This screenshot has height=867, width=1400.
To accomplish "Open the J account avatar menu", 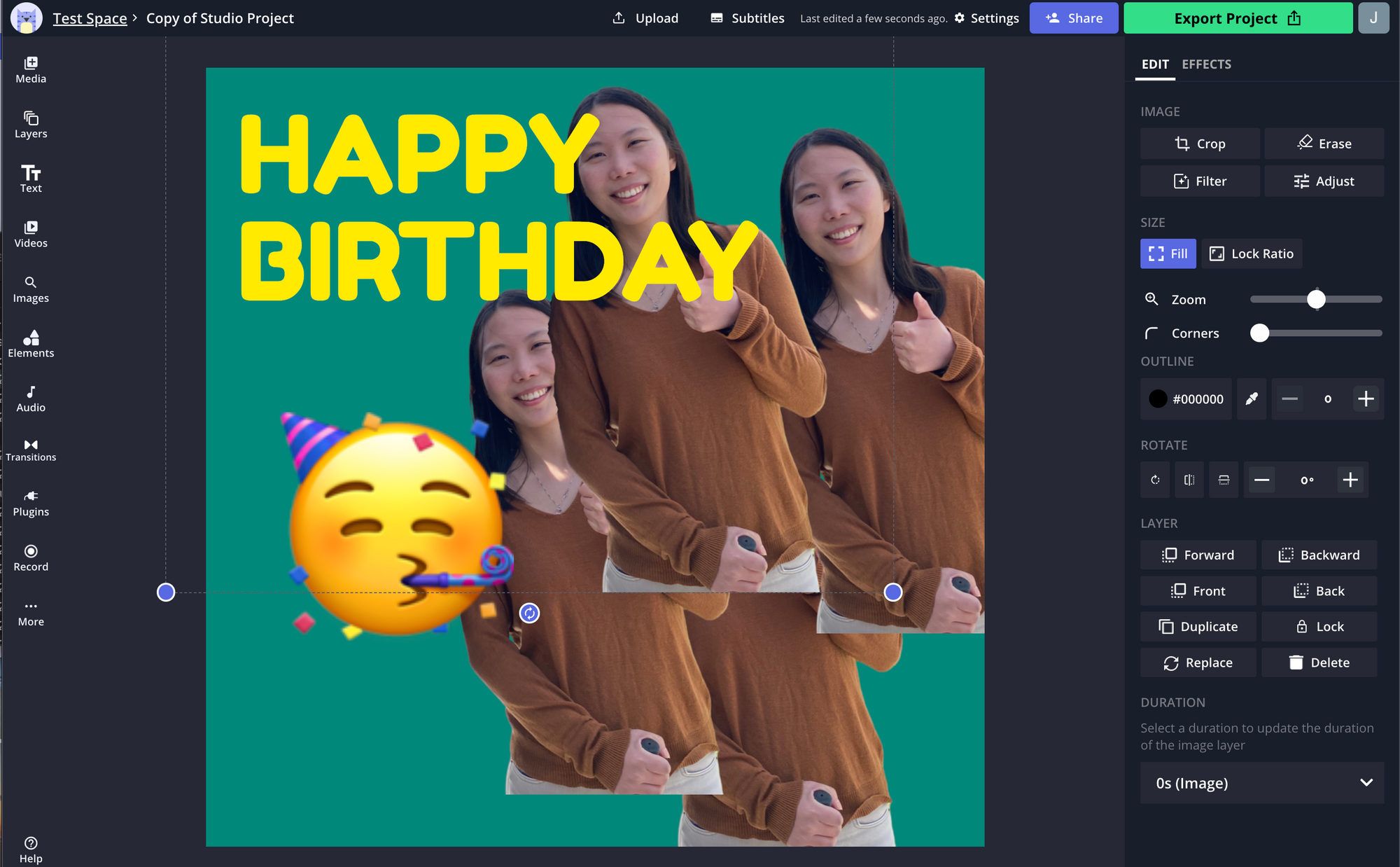I will [1373, 18].
